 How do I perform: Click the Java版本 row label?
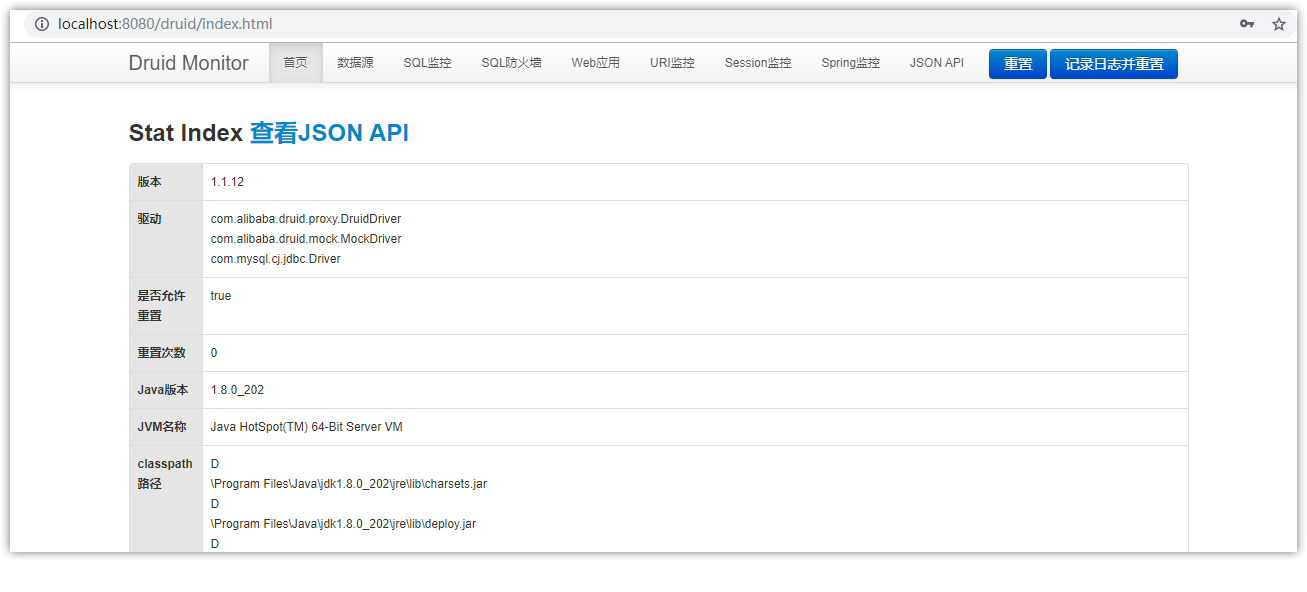point(162,390)
